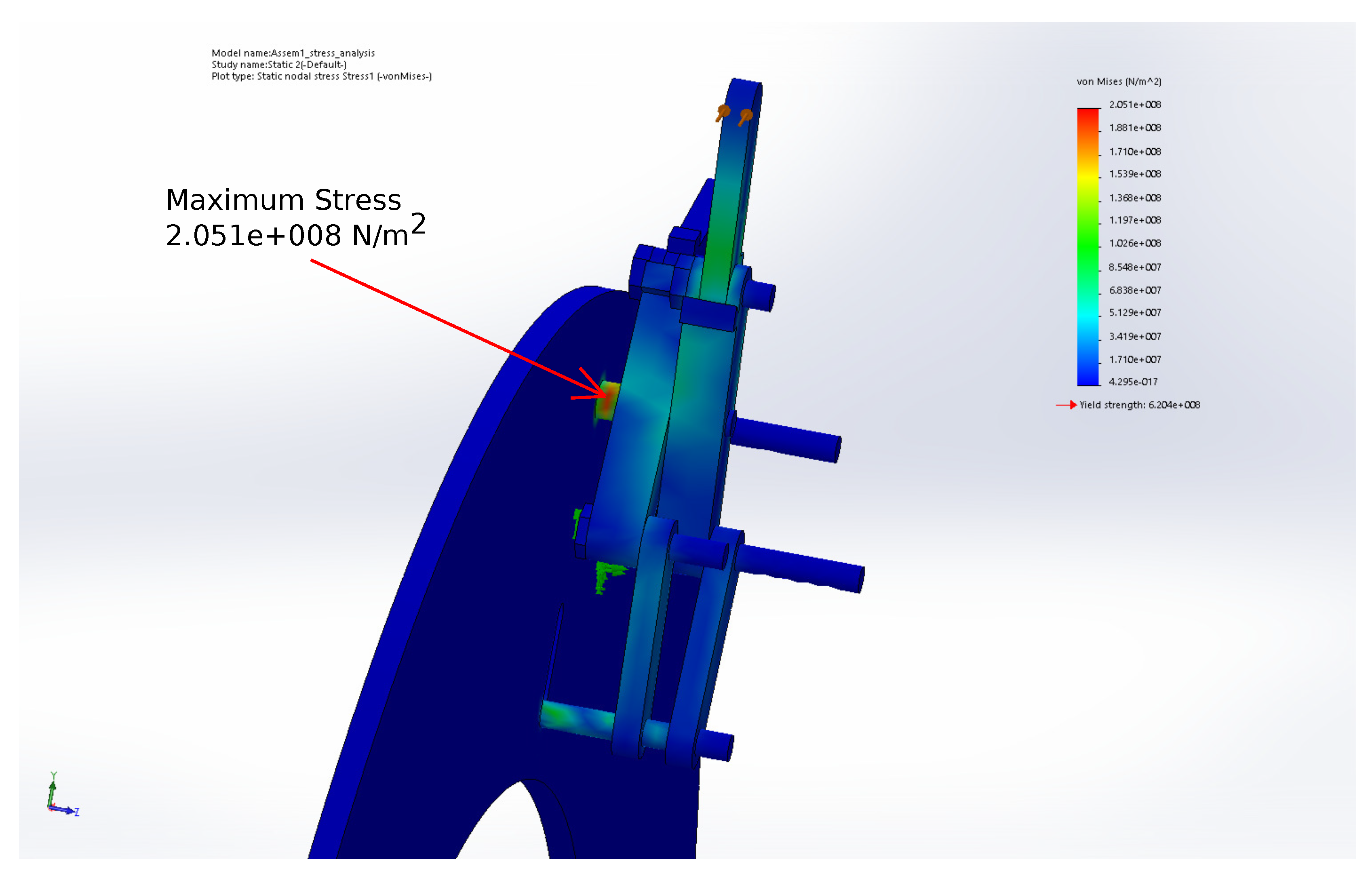Click the orange fixture symbol on the lever top
The image size is (1372, 876).
point(724,112)
